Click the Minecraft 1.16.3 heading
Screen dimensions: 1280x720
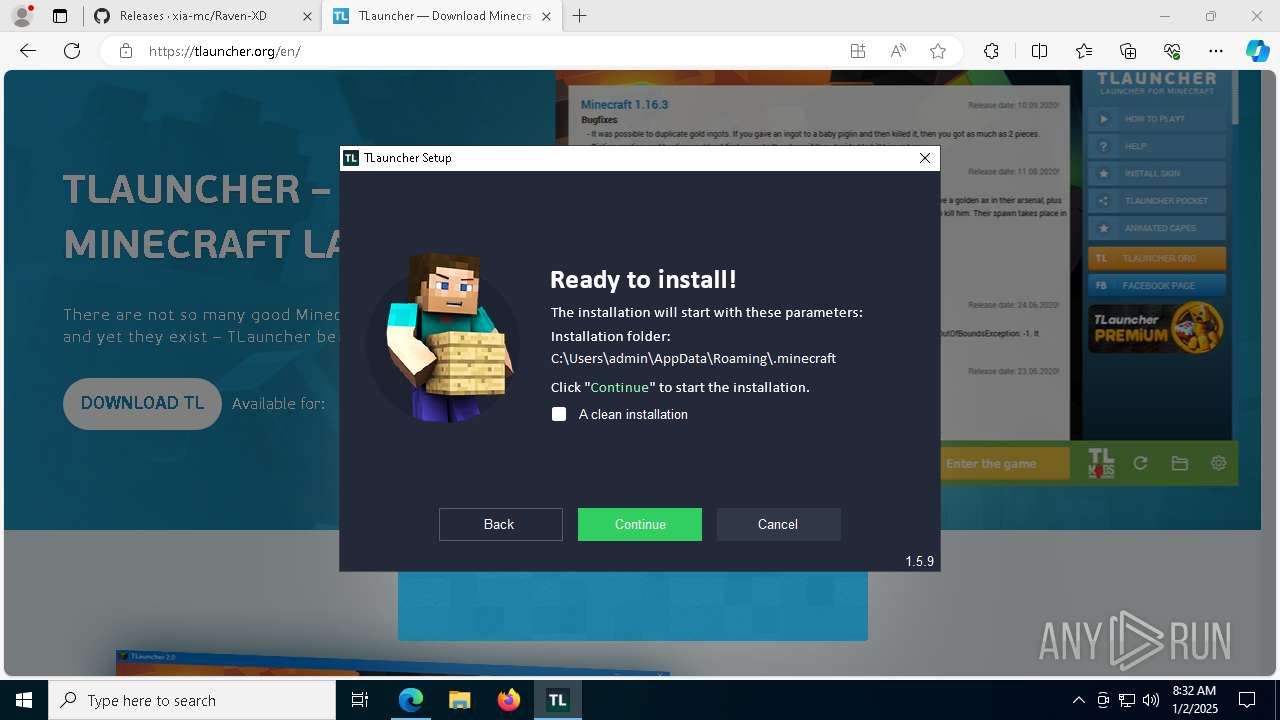point(624,104)
